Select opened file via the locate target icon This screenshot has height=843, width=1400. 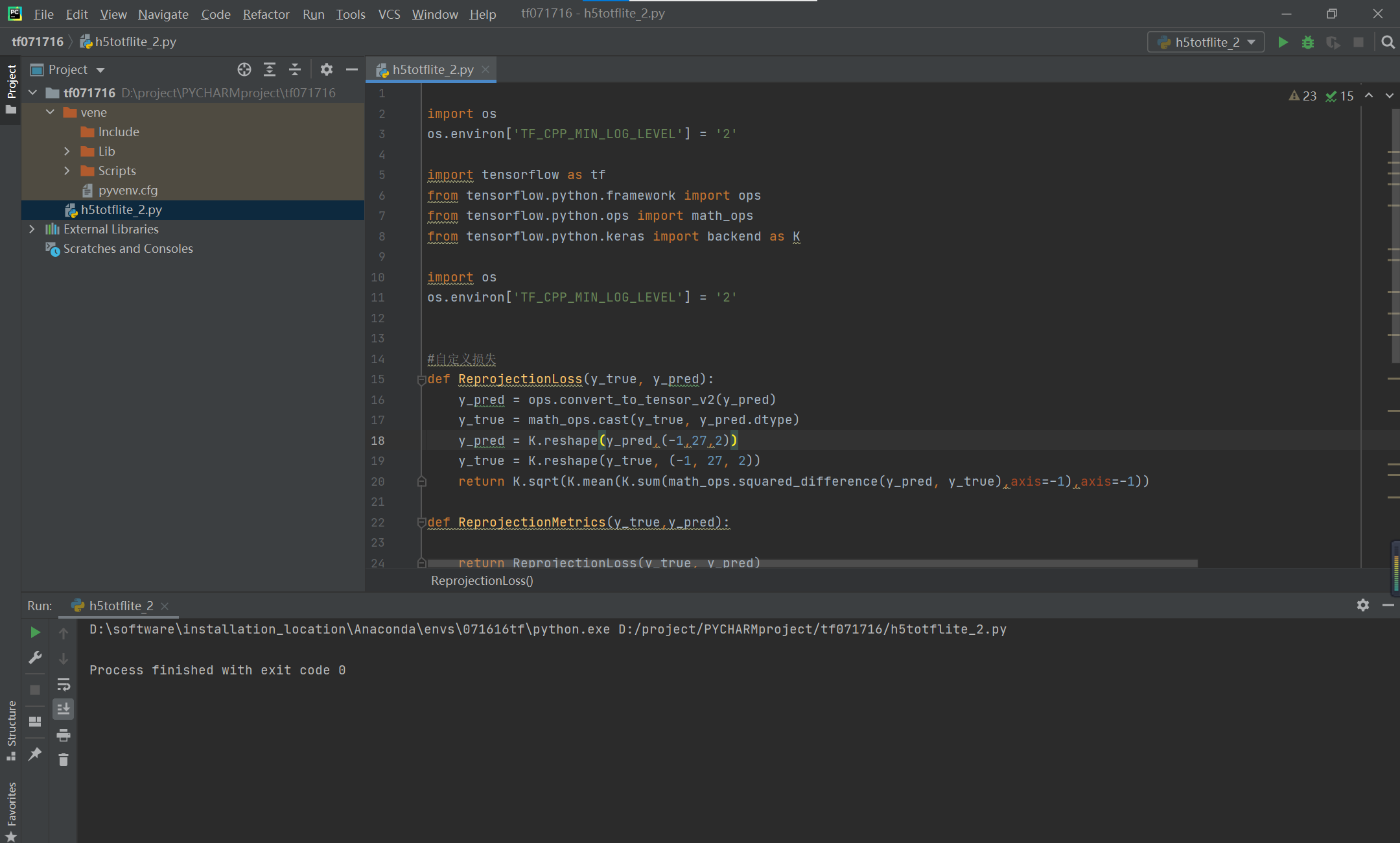(244, 69)
